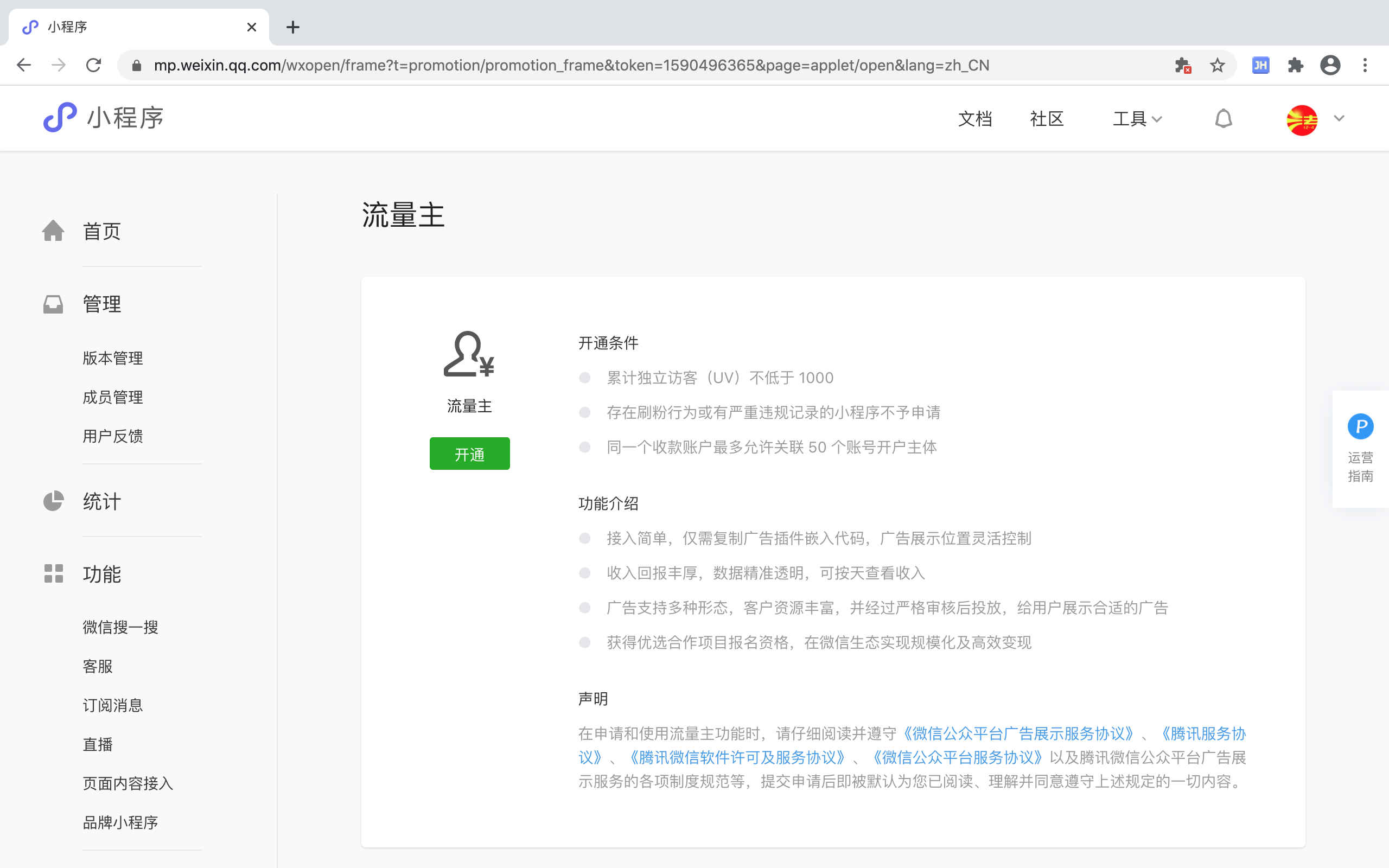Select 版本管理 in sidebar
Image resolution: width=1389 pixels, height=868 pixels.
click(112, 358)
